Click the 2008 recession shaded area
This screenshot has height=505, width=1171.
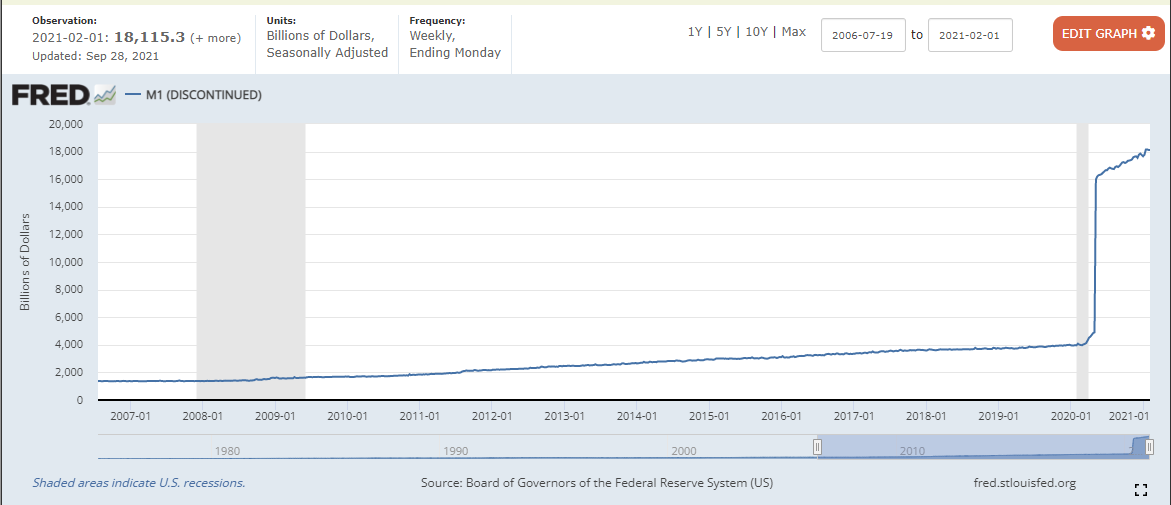[x=251, y=261]
